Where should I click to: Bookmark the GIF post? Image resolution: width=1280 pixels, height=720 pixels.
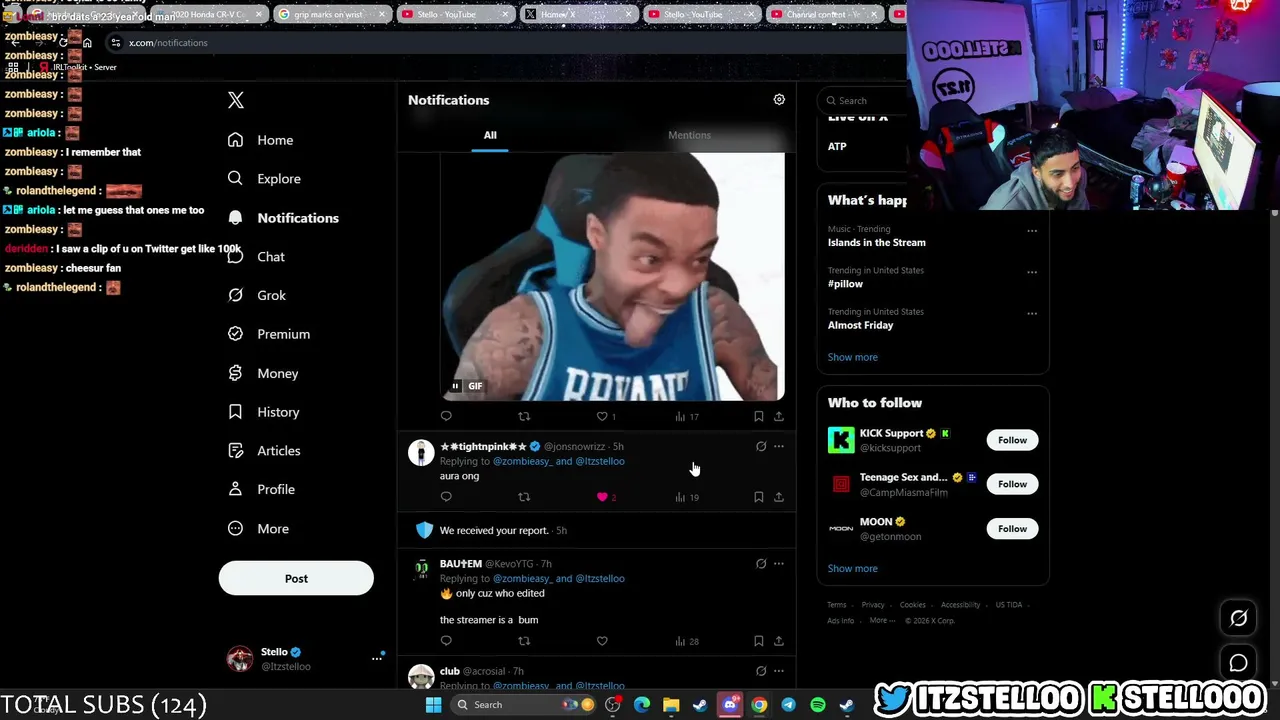click(x=759, y=416)
